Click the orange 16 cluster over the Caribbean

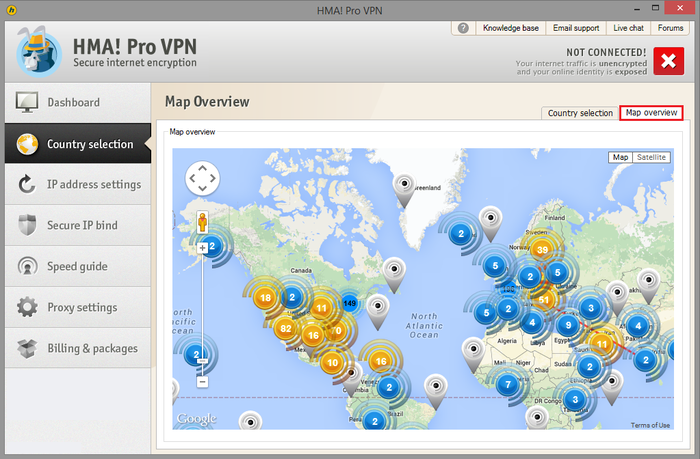click(381, 361)
